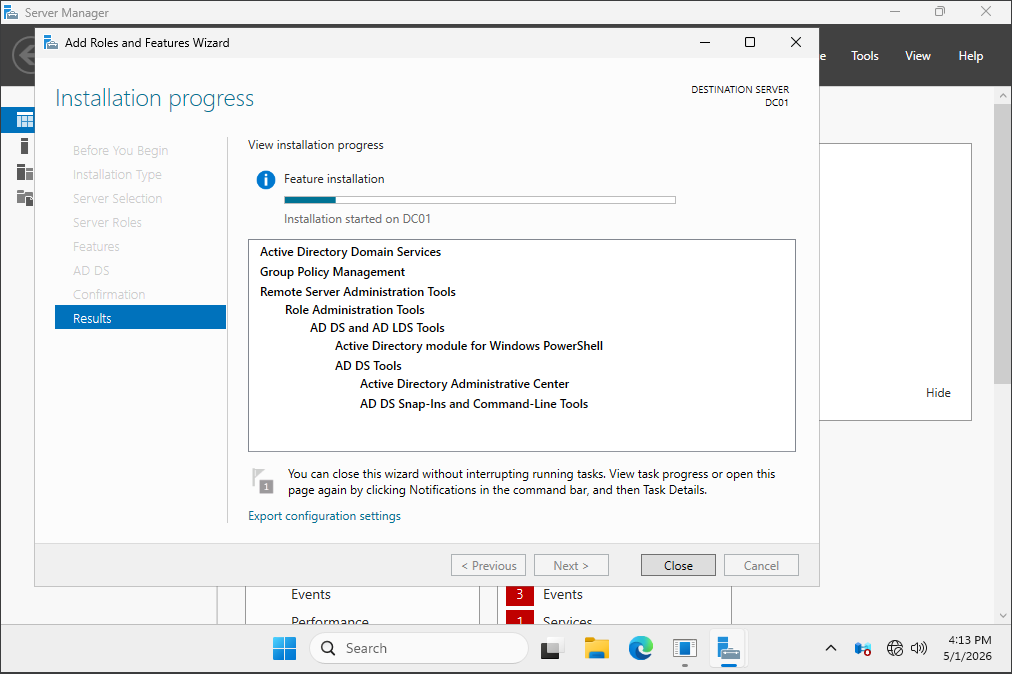Click the Server Manager taskbar icon
This screenshot has height=674, width=1012.
(729, 648)
